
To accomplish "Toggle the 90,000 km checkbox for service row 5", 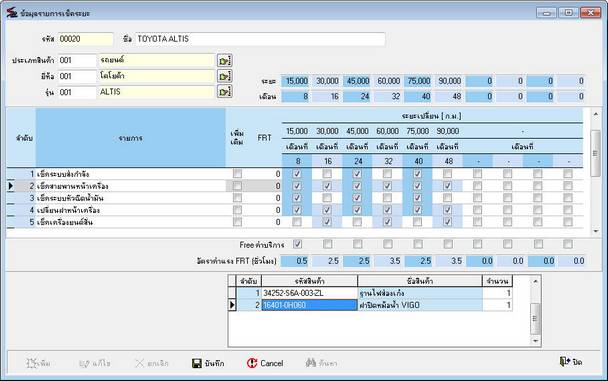I will point(447,222).
